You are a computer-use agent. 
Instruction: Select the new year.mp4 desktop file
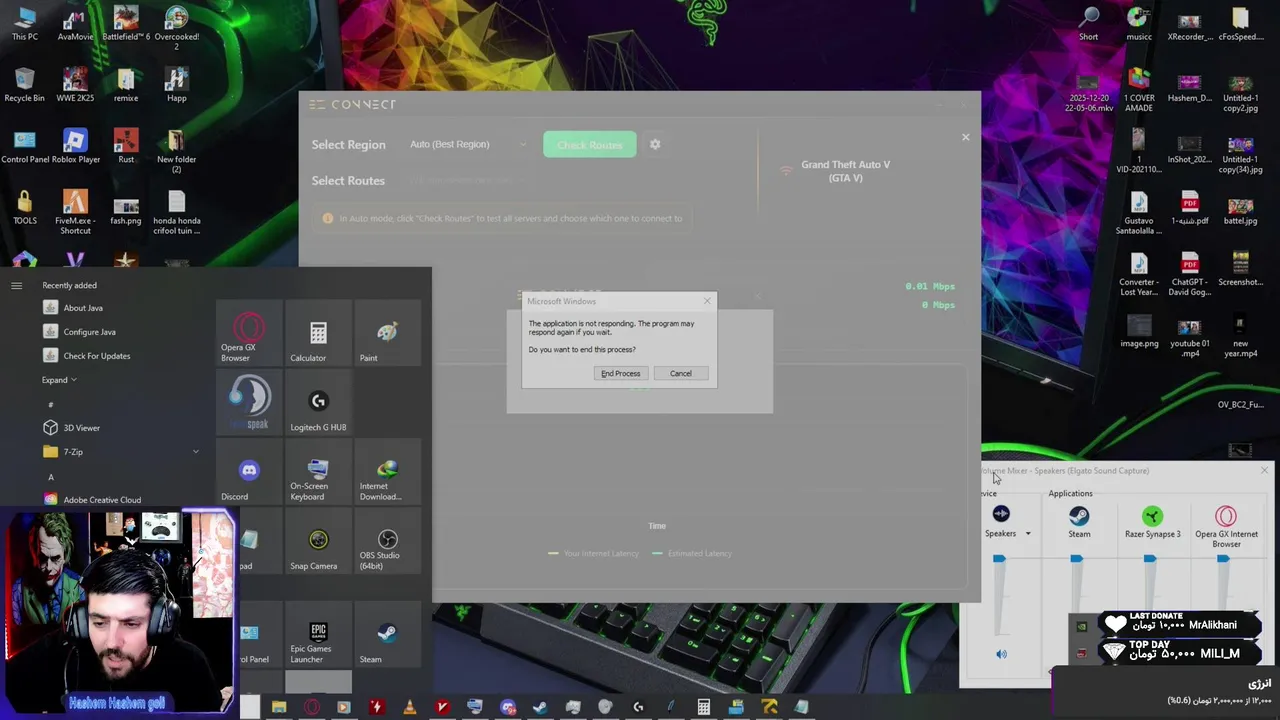1240,337
